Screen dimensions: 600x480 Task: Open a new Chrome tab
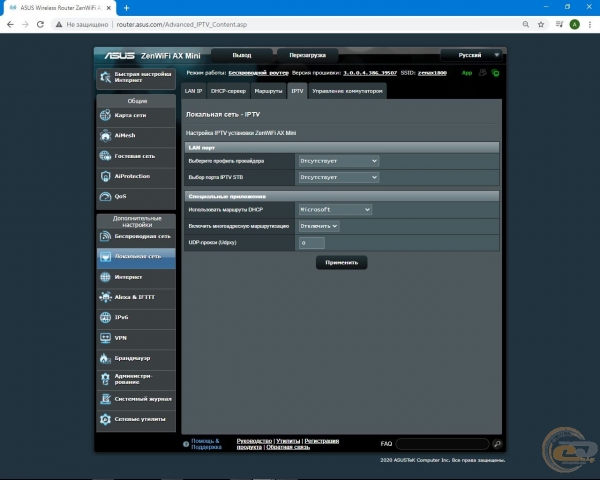127,8
